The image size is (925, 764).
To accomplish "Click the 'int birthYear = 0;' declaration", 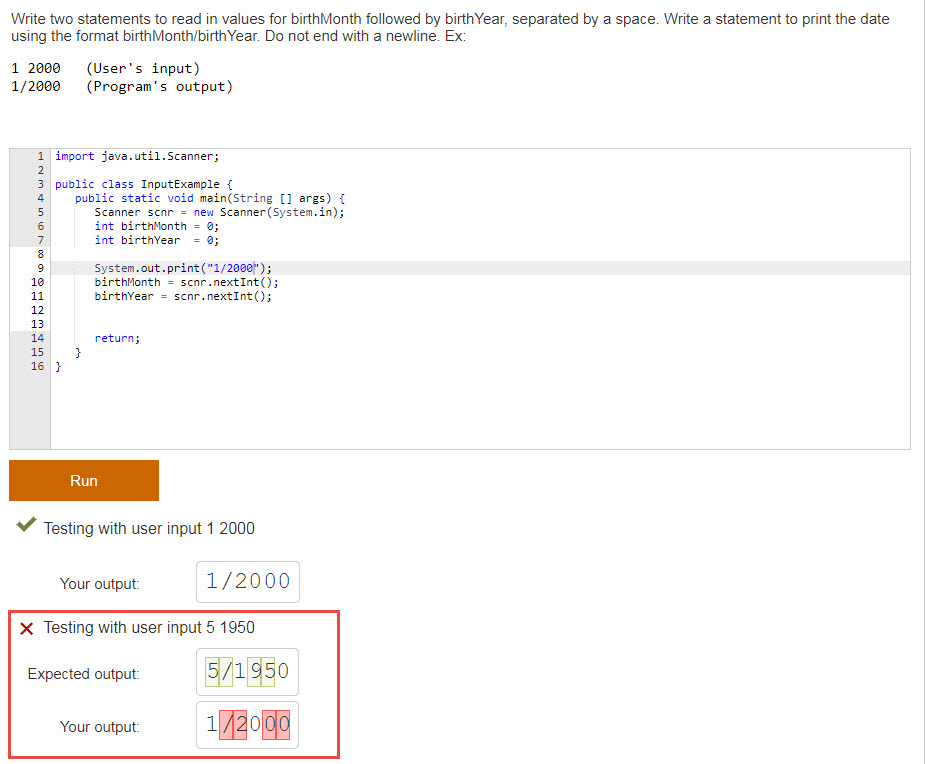I will pos(156,240).
